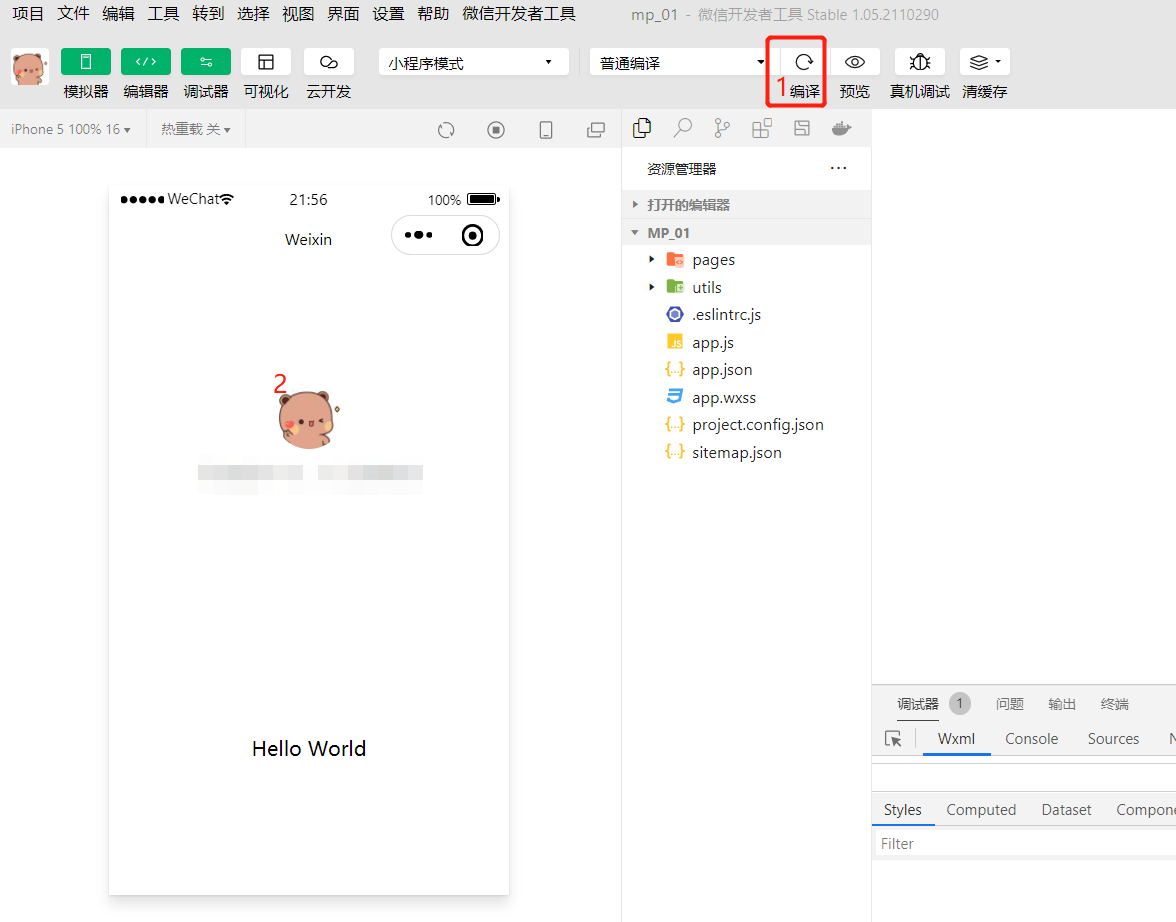Click the Filter styles input field
1176x922 pixels.
pos(1024,844)
